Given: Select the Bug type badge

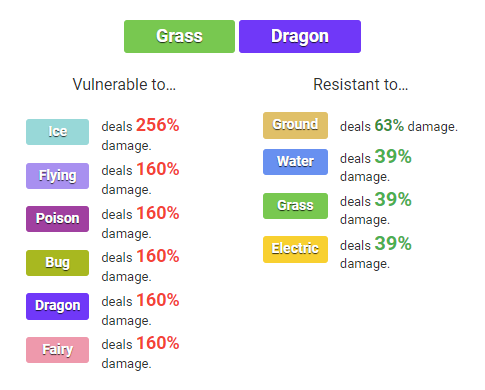Looking at the screenshot, I should (58, 263).
